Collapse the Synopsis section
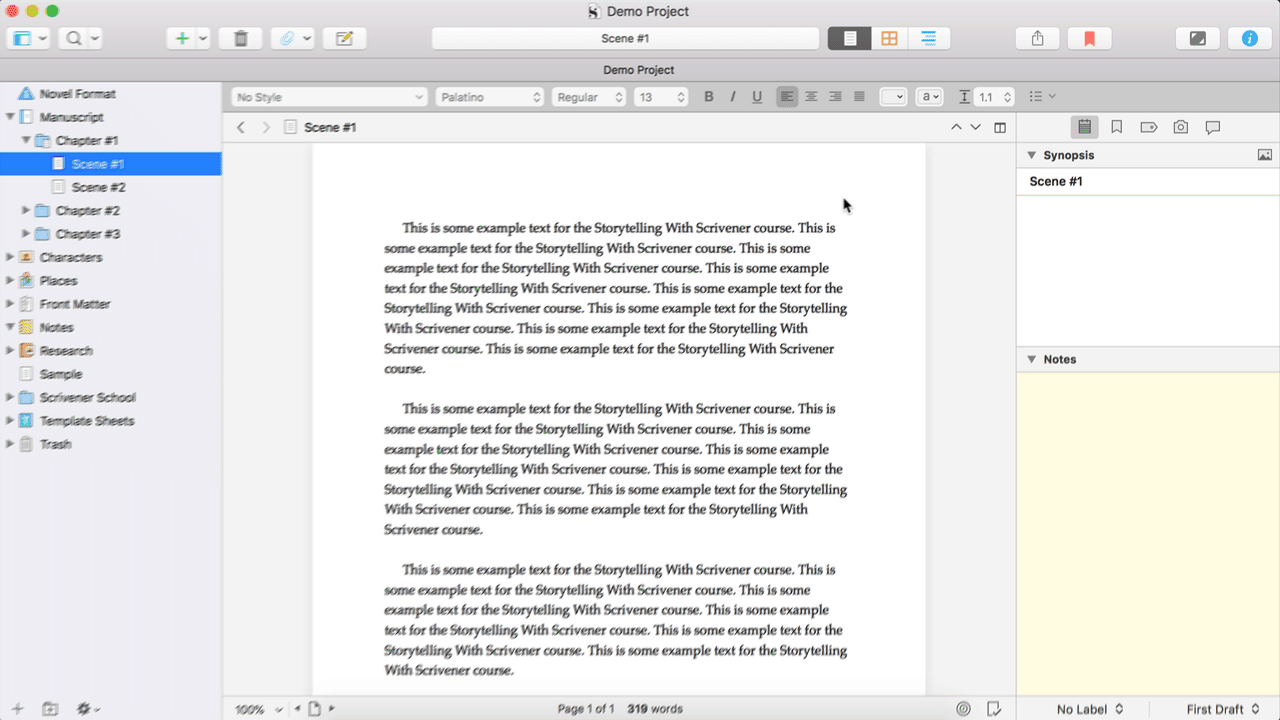Image resolution: width=1280 pixels, height=720 pixels. click(x=1031, y=155)
